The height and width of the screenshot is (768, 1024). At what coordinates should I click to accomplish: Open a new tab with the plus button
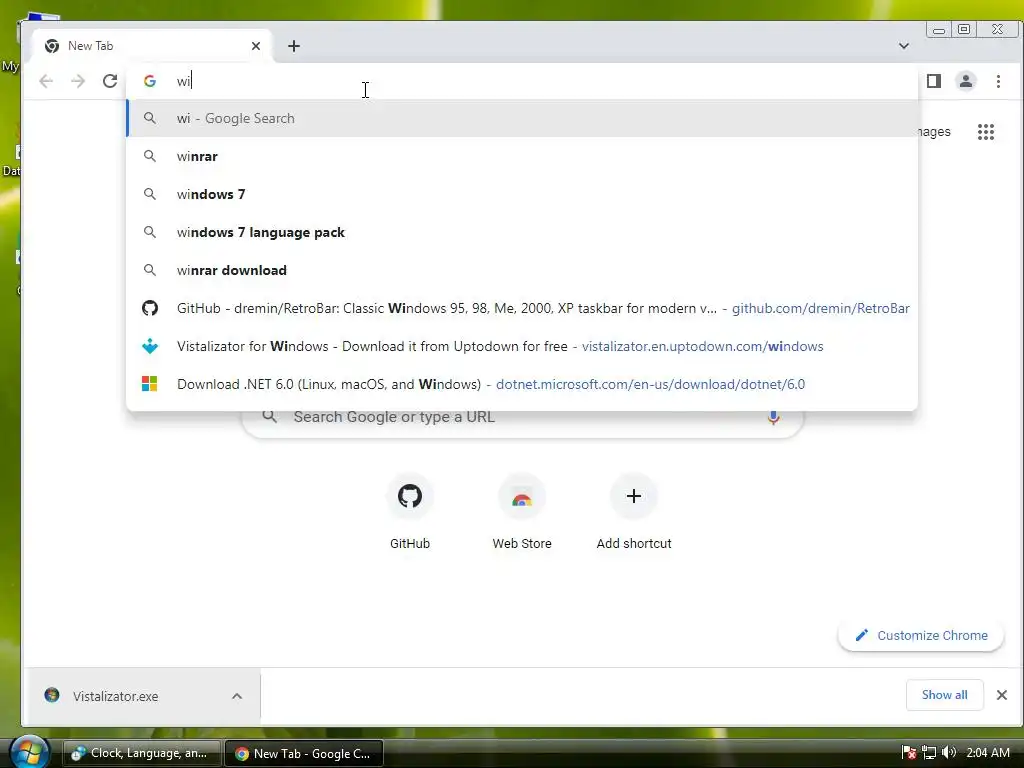click(294, 46)
